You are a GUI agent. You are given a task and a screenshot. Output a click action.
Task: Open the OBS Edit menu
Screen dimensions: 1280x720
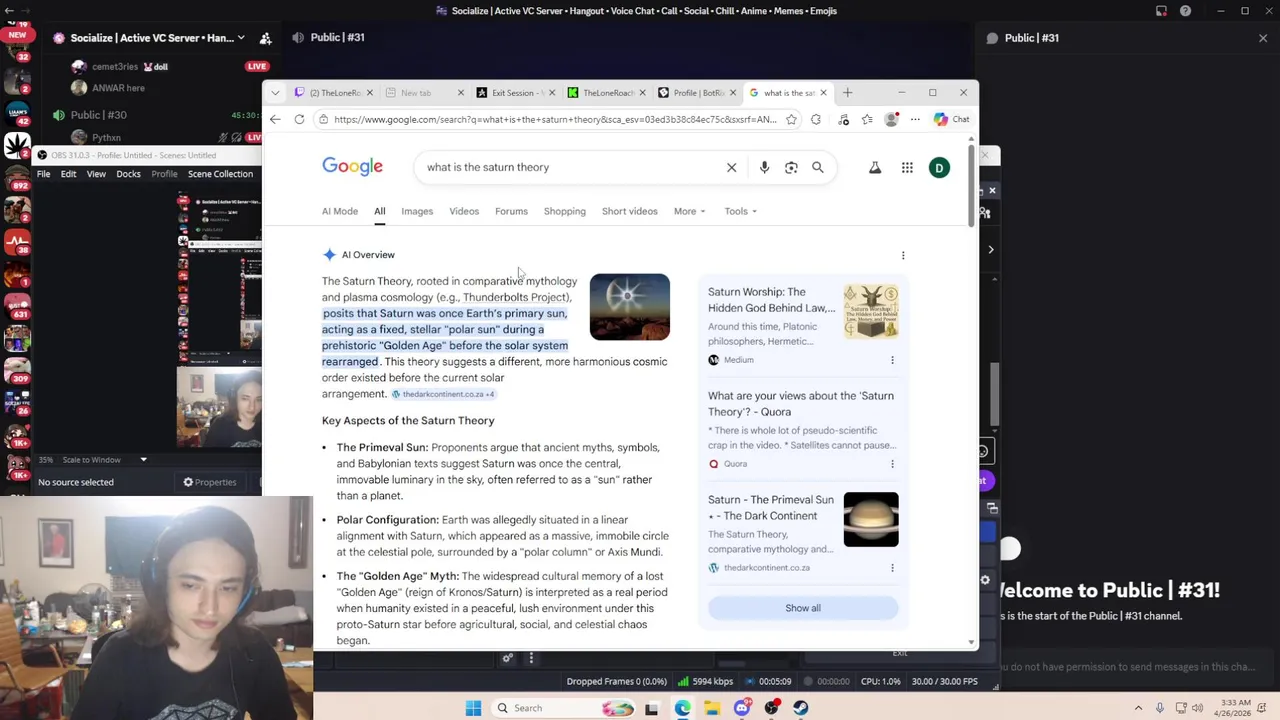click(68, 174)
